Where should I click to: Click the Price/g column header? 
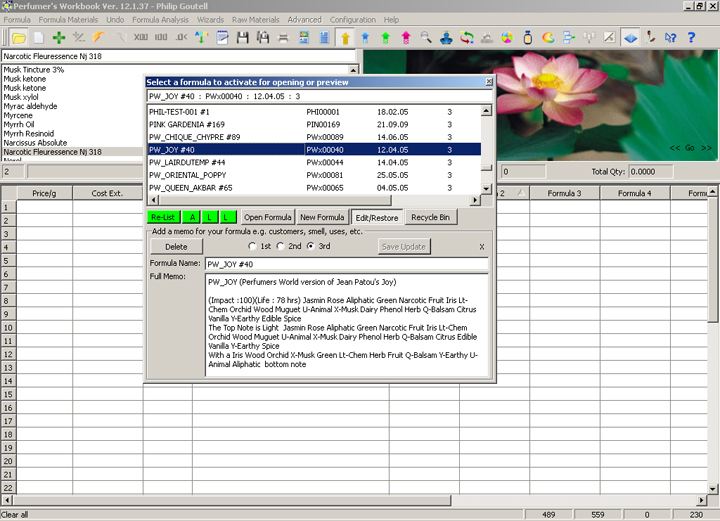[44, 193]
